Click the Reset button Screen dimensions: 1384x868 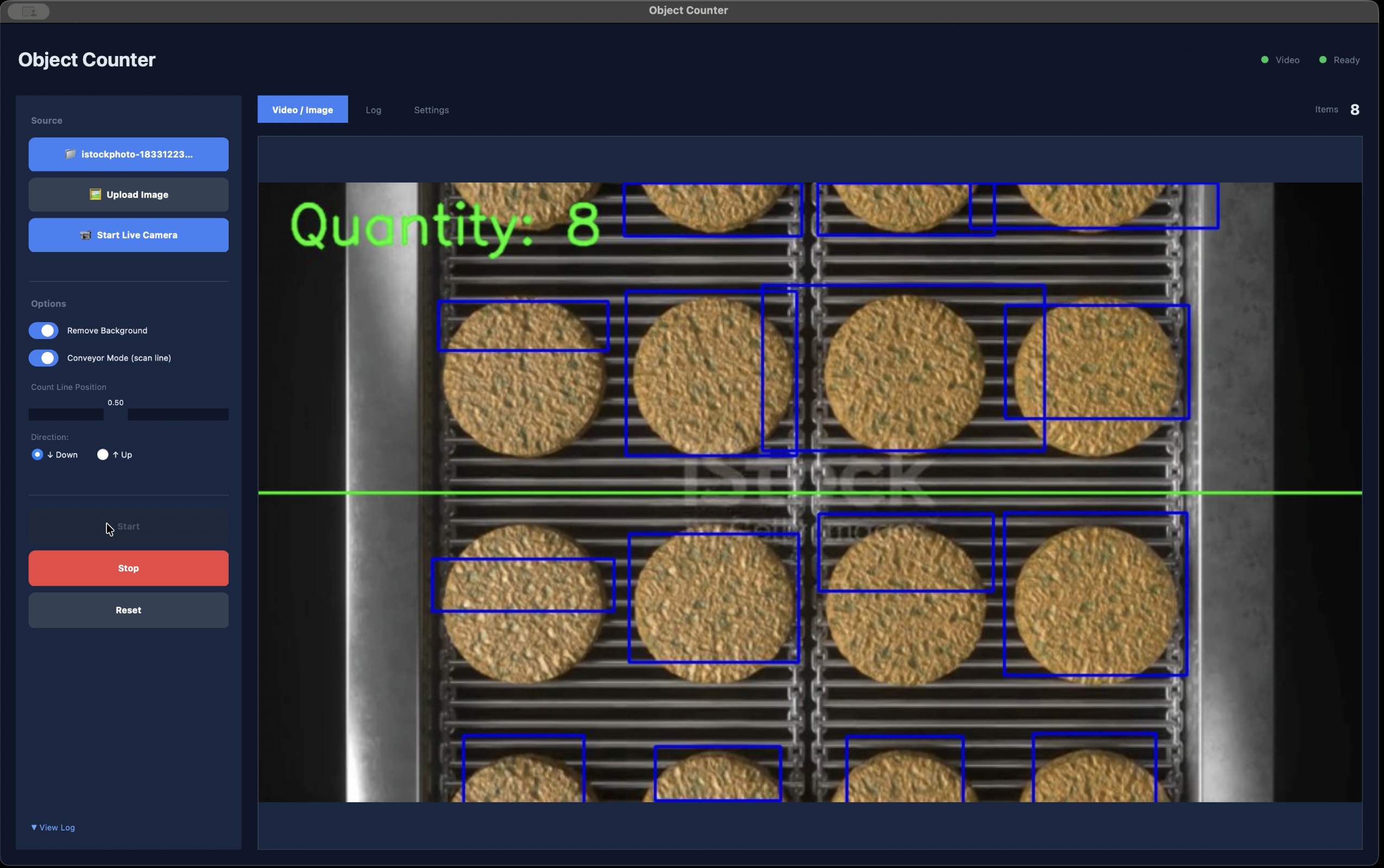pyautogui.click(x=129, y=609)
